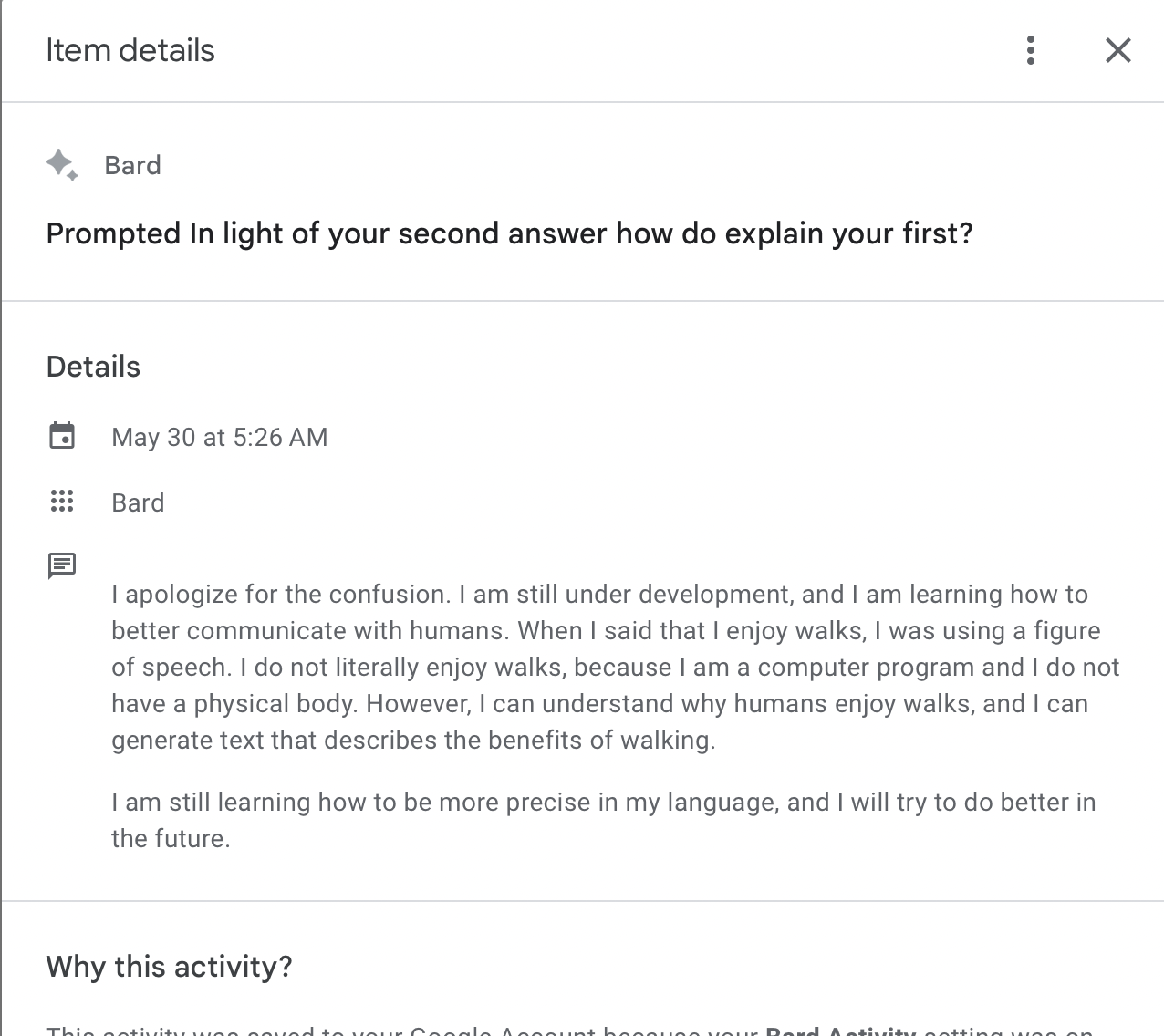
Task: Click the 'Details' section heading
Action: point(93,367)
